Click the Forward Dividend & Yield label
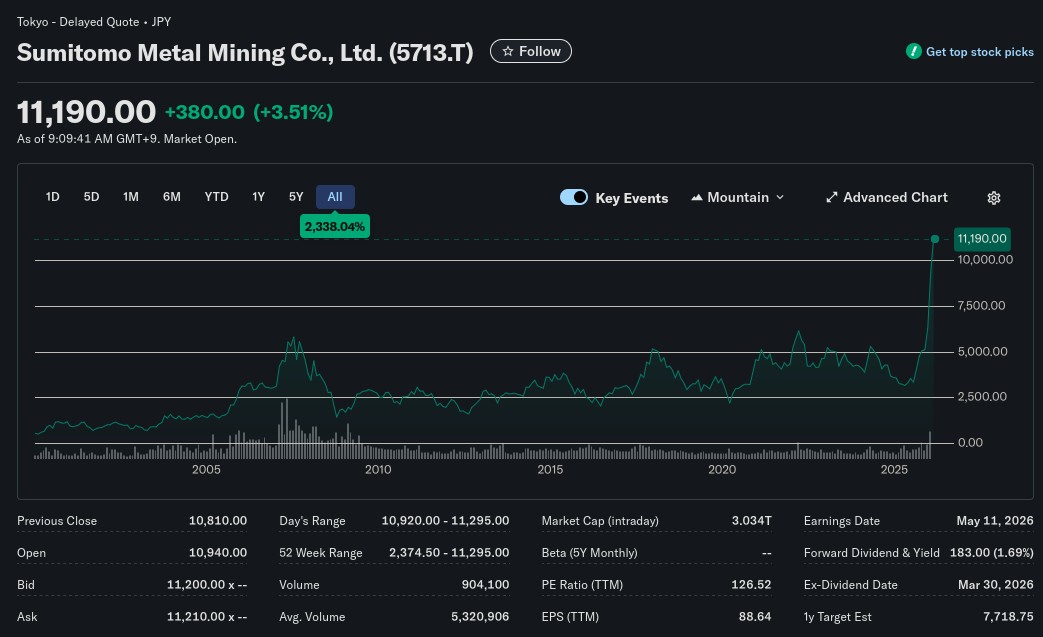This screenshot has width=1043, height=637. pos(871,553)
